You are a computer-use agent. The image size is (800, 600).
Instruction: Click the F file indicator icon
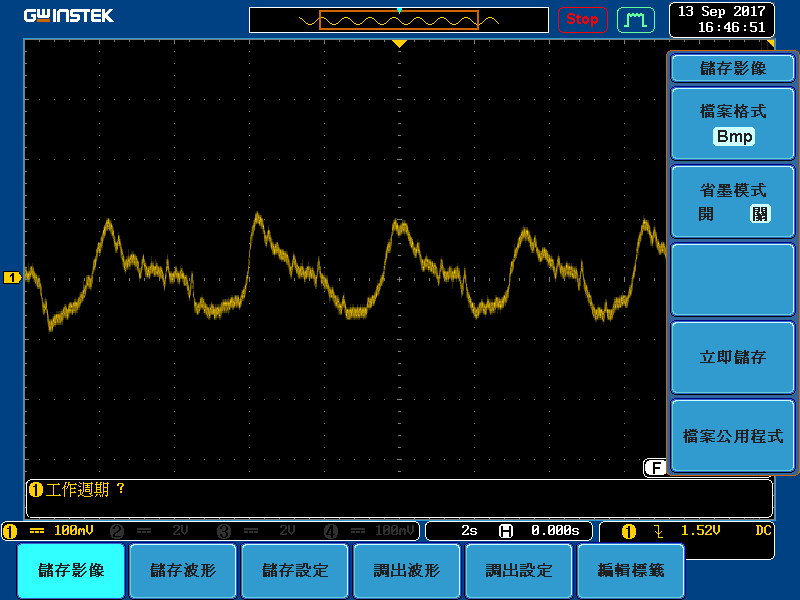tap(656, 467)
